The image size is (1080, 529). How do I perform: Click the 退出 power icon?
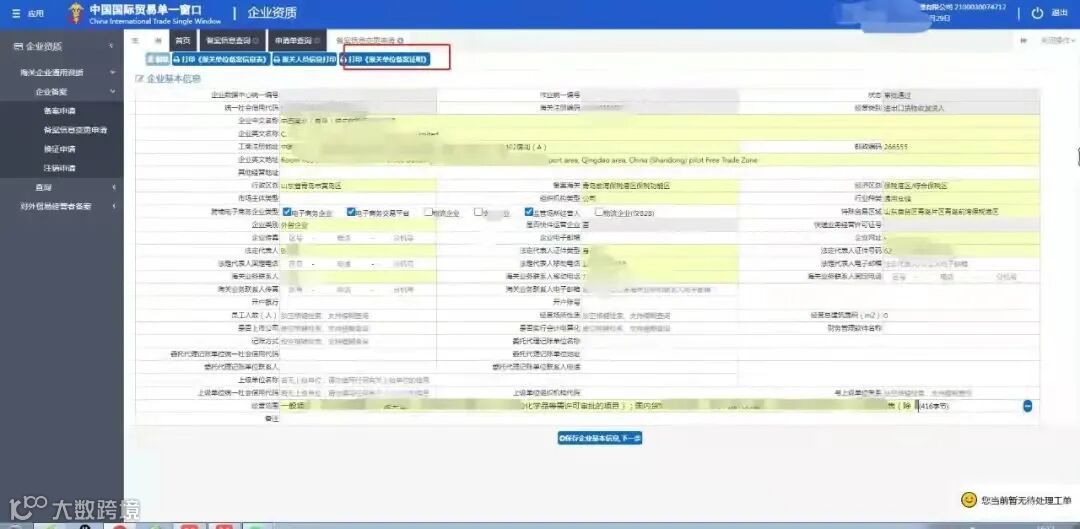pos(1037,13)
